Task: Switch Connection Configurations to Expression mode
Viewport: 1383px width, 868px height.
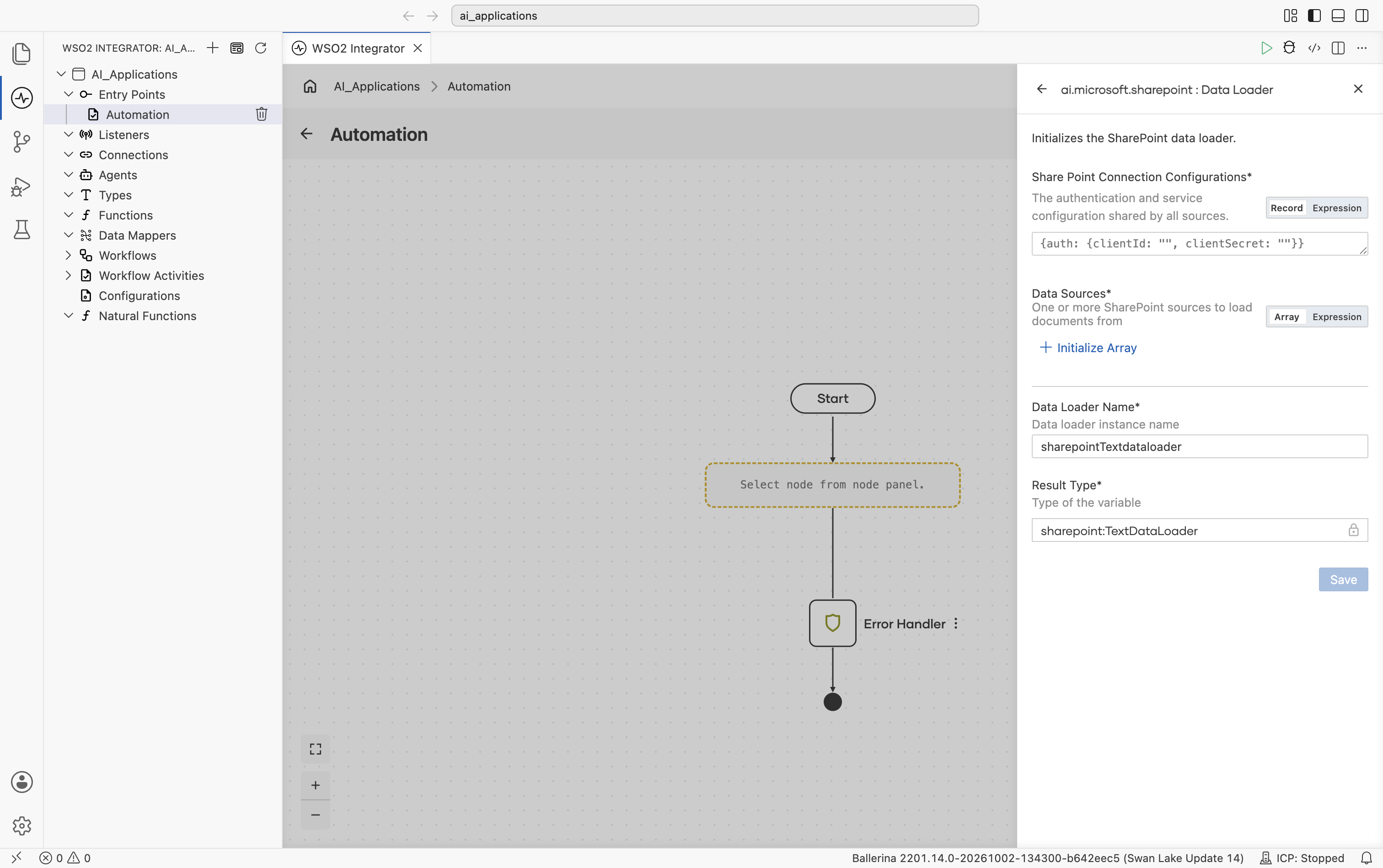Action: pos(1336,208)
